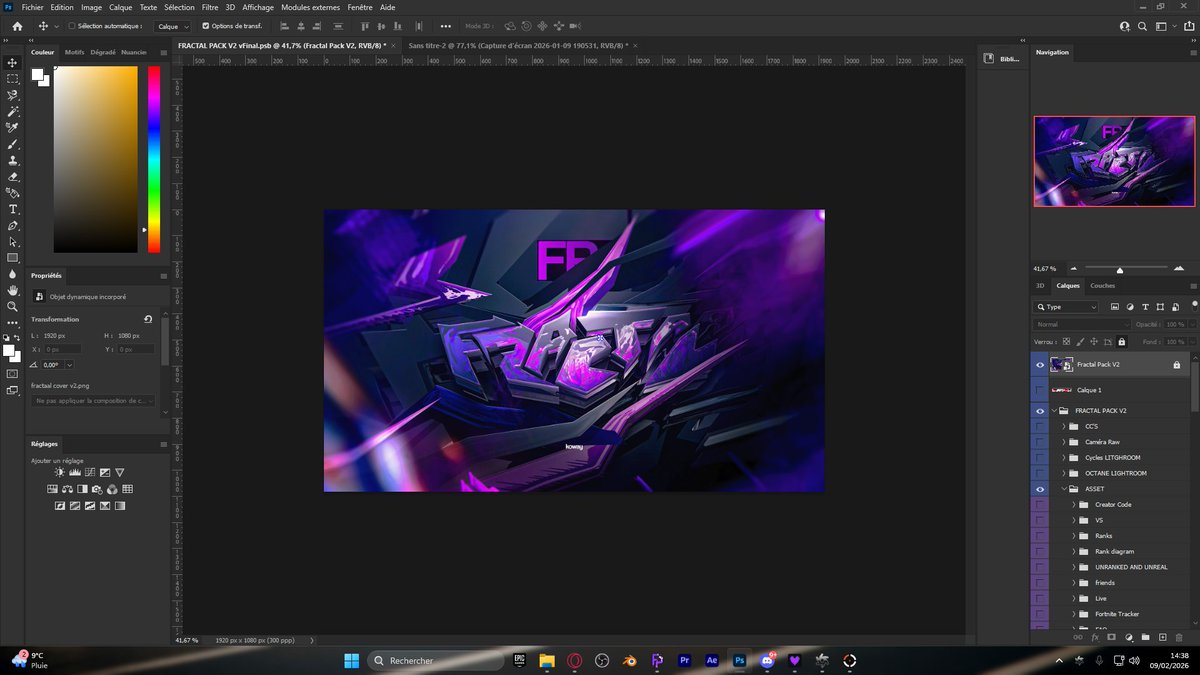The height and width of the screenshot is (675, 1200).
Task: Select the Clone Stamp tool
Action: coord(13,160)
